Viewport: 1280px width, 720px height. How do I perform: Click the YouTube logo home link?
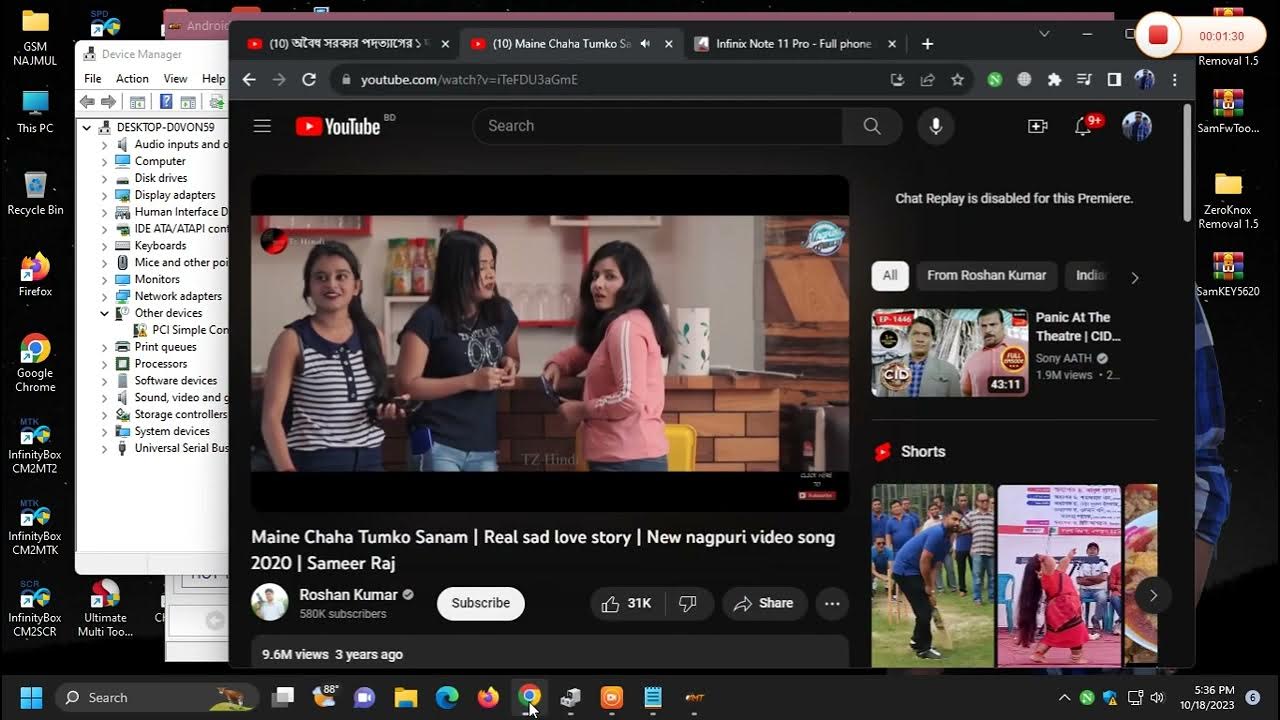[338, 126]
